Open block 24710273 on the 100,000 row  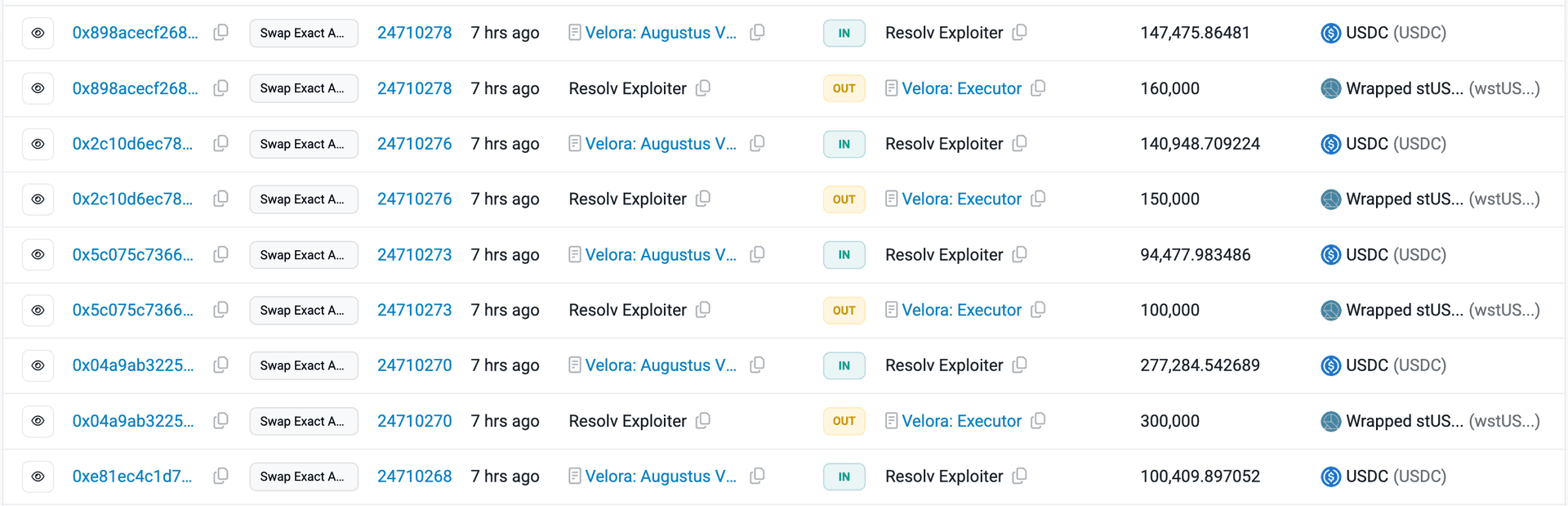414,310
